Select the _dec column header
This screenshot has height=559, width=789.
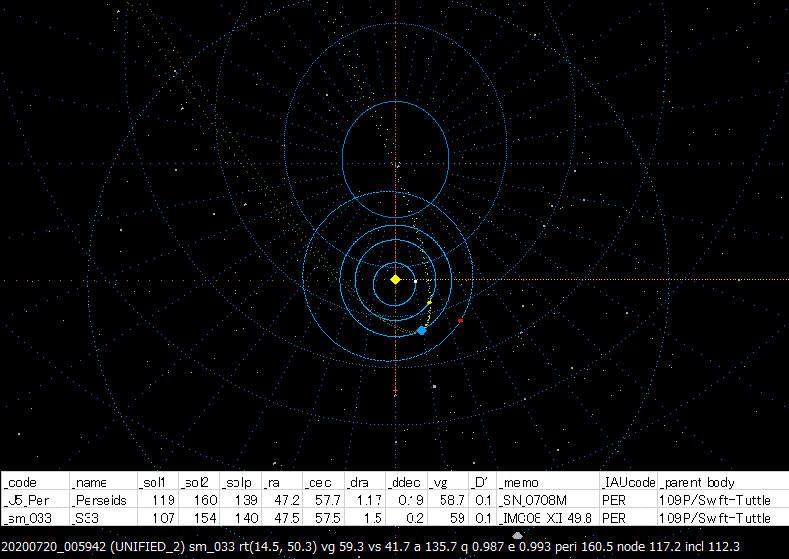click(323, 482)
